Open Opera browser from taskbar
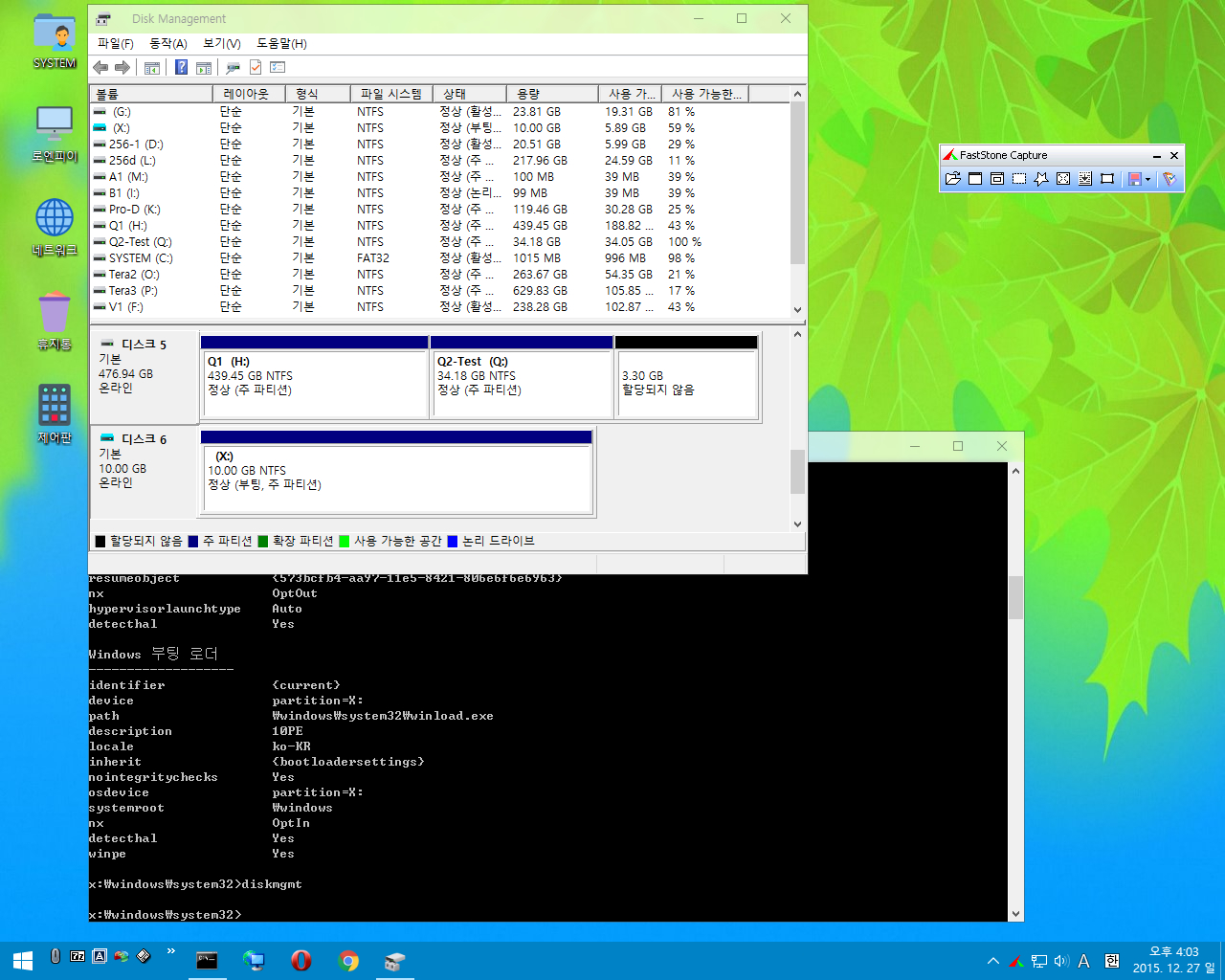Screen dimensions: 1225x980 [301, 960]
